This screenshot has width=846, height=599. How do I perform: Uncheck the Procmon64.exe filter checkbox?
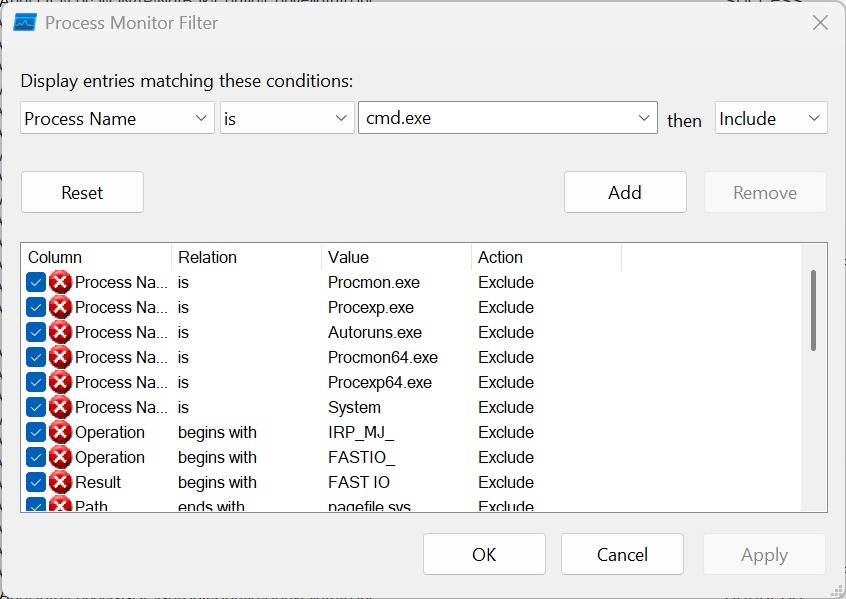pos(36,357)
